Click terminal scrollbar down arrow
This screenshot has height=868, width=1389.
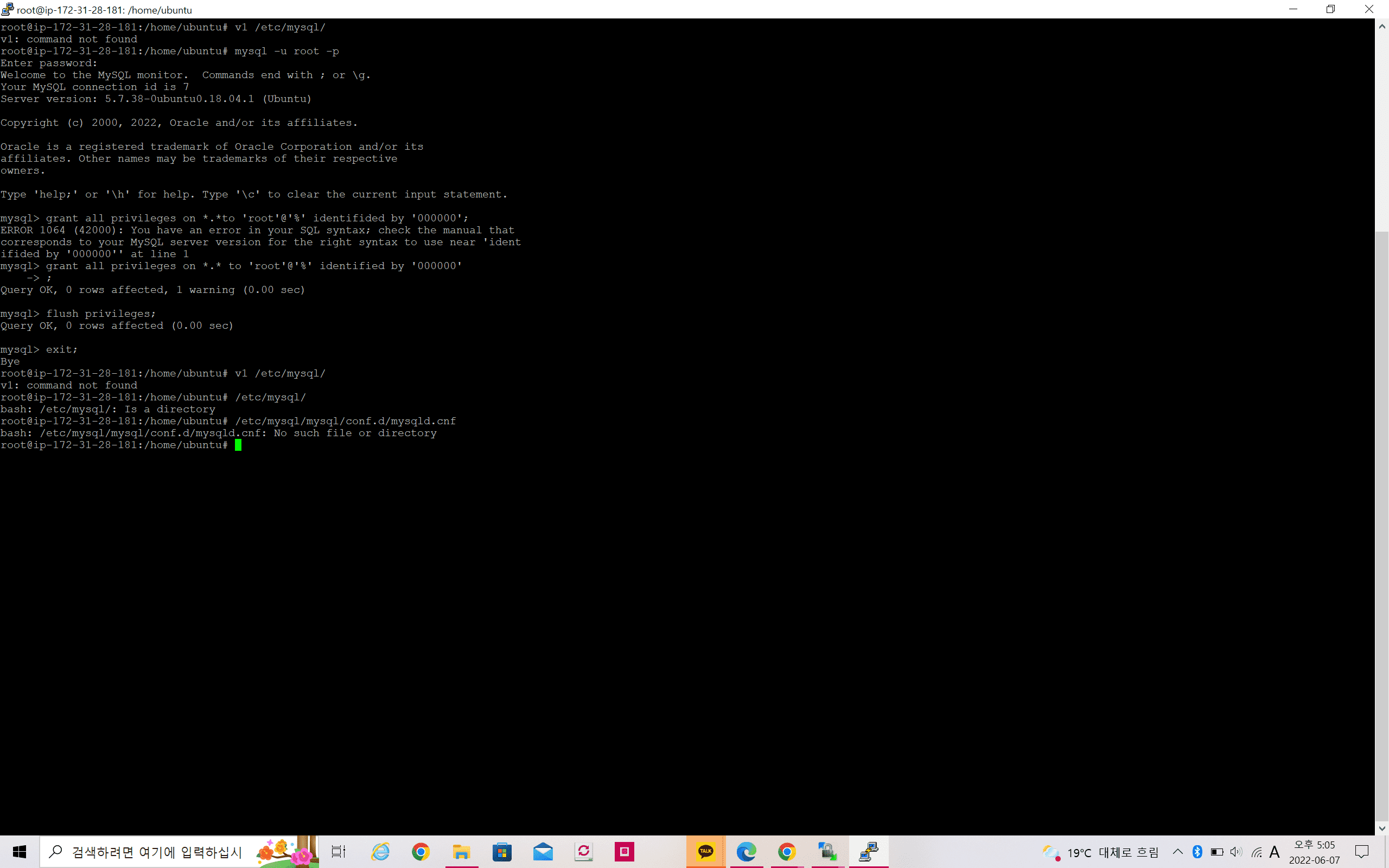tap(1382, 828)
